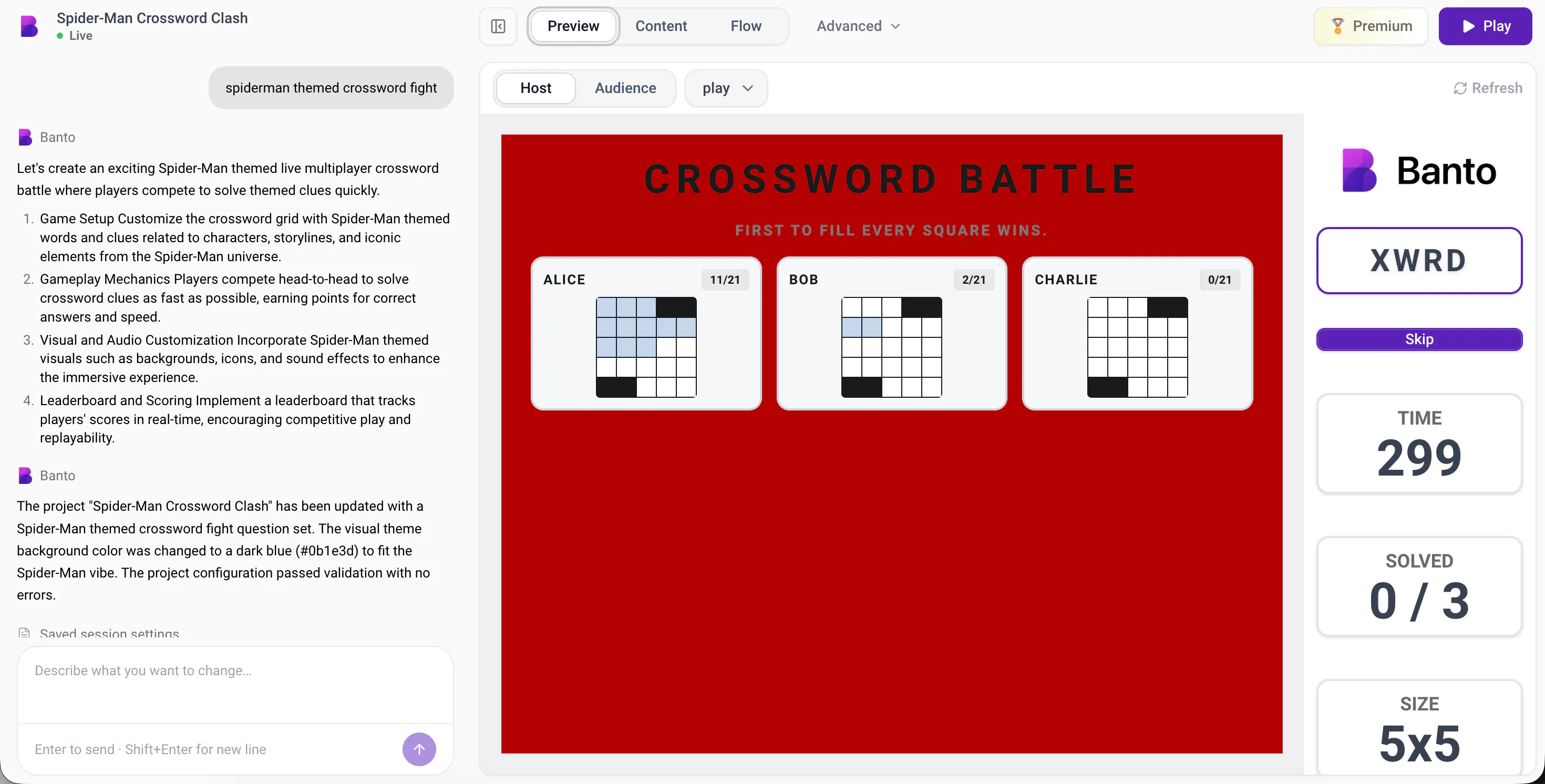Switch to the Host view

coord(535,88)
